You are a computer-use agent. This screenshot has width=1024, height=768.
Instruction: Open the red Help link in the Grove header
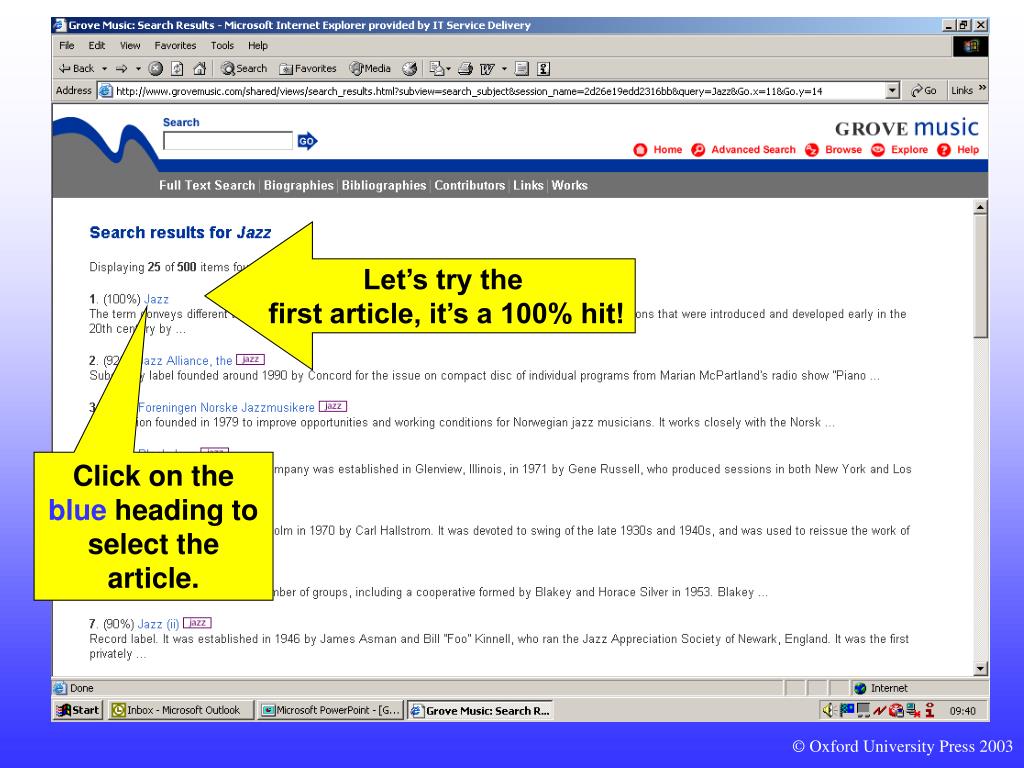click(x=968, y=150)
